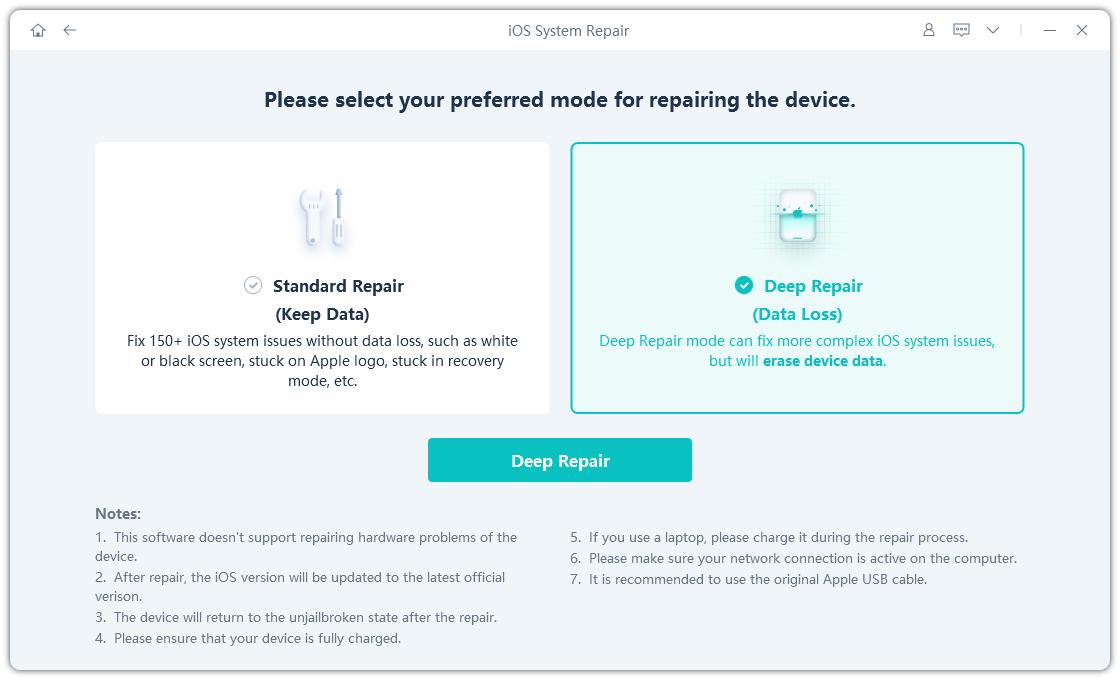Screen dimensions: 1120x680
Task: Start repair with Deep Repair button
Action: (x=560, y=460)
